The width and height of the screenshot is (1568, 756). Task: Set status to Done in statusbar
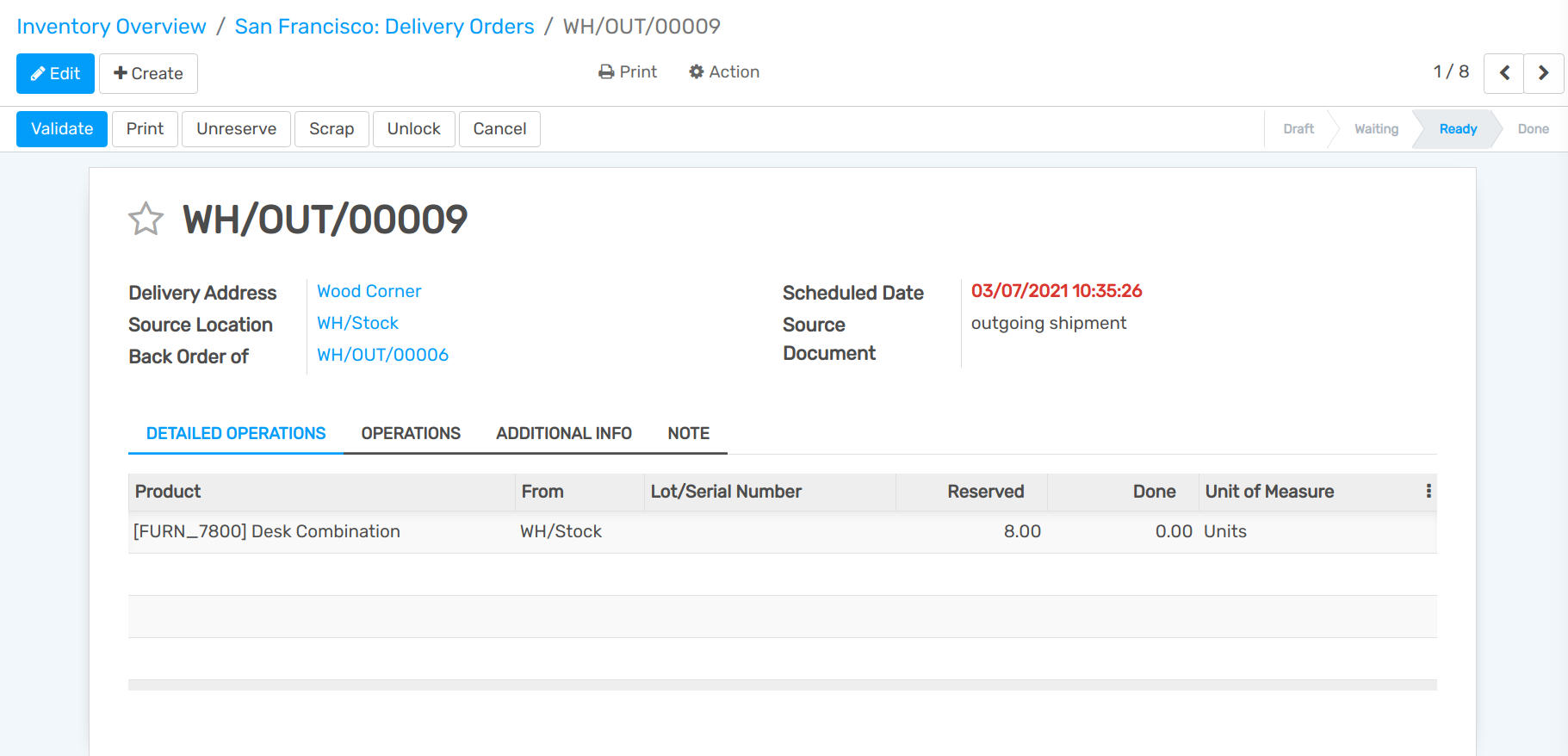pyautogui.click(x=1533, y=129)
